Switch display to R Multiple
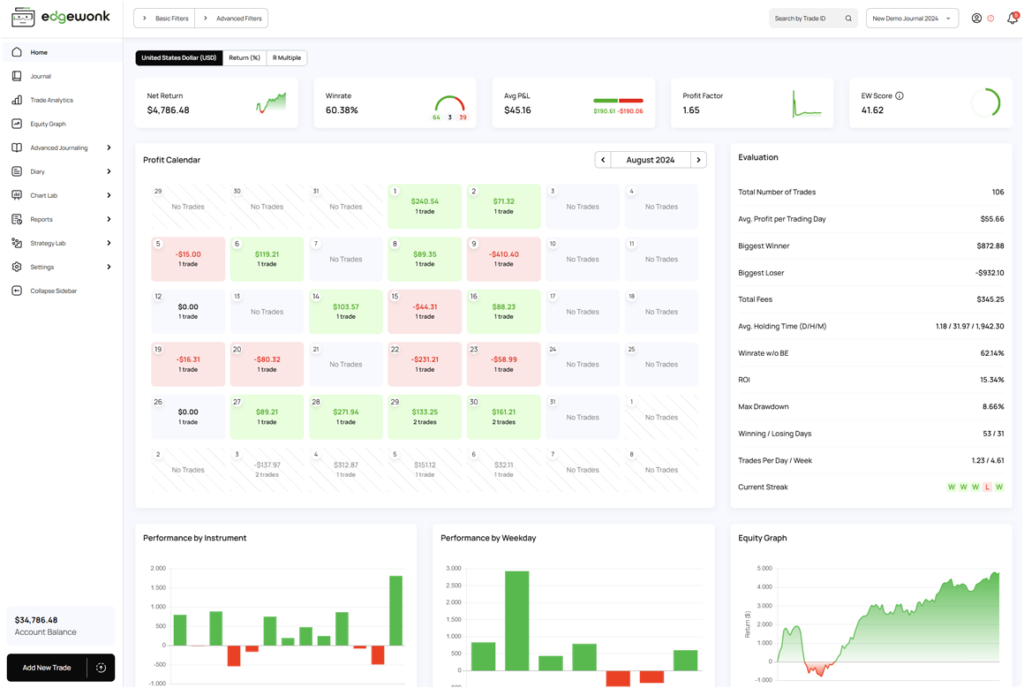Image resolution: width=1024 pixels, height=688 pixels. point(286,58)
